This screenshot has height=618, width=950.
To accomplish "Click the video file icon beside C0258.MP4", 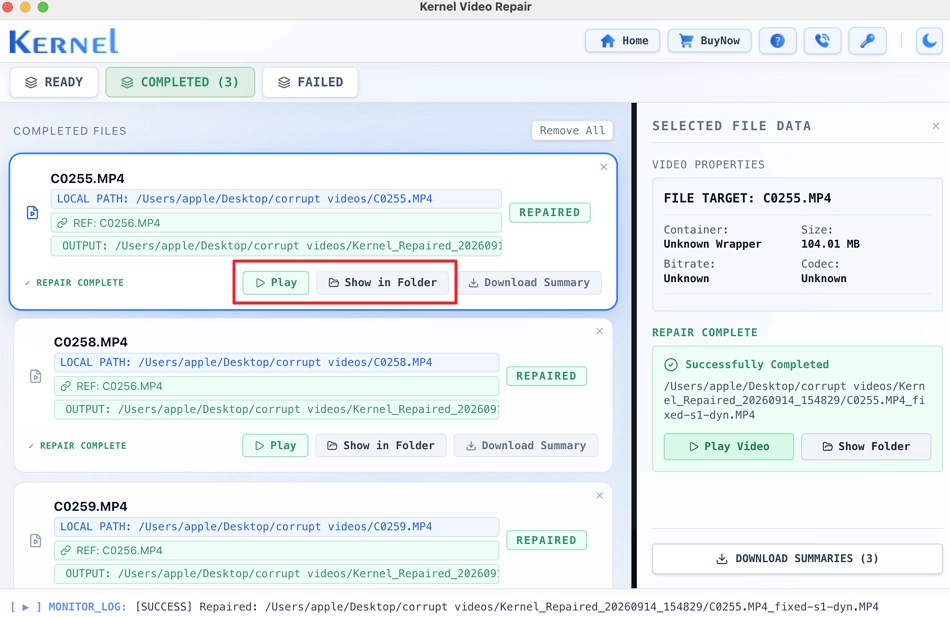I will (x=36, y=376).
